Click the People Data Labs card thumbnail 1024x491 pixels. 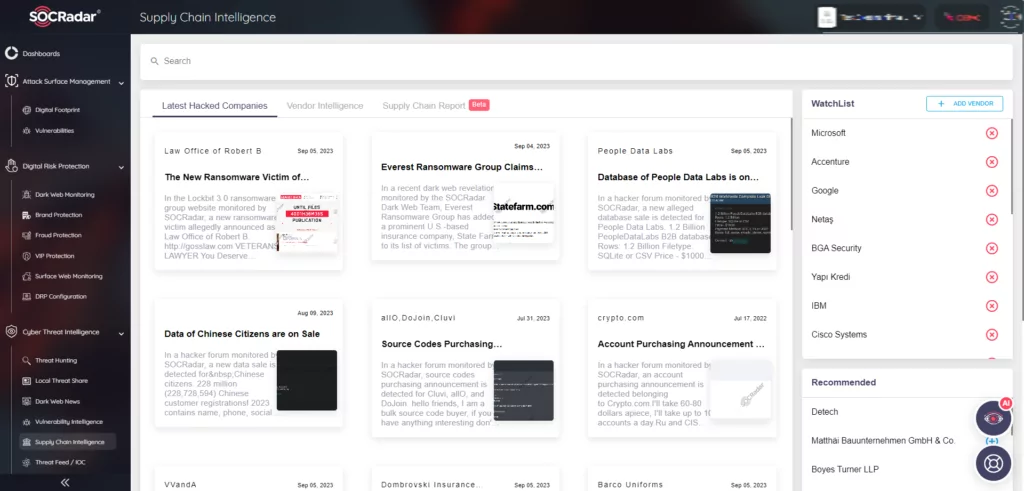point(740,223)
